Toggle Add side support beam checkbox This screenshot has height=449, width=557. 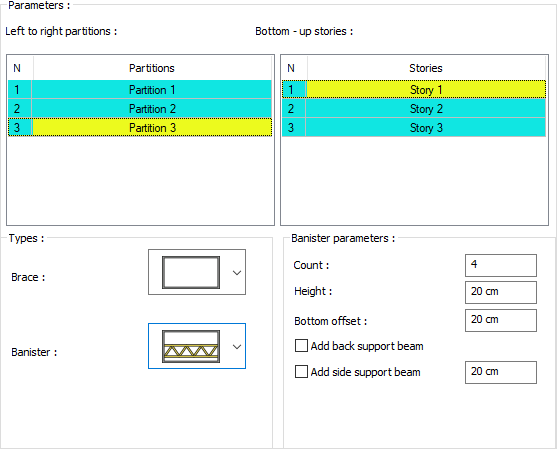[x=301, y=372]
